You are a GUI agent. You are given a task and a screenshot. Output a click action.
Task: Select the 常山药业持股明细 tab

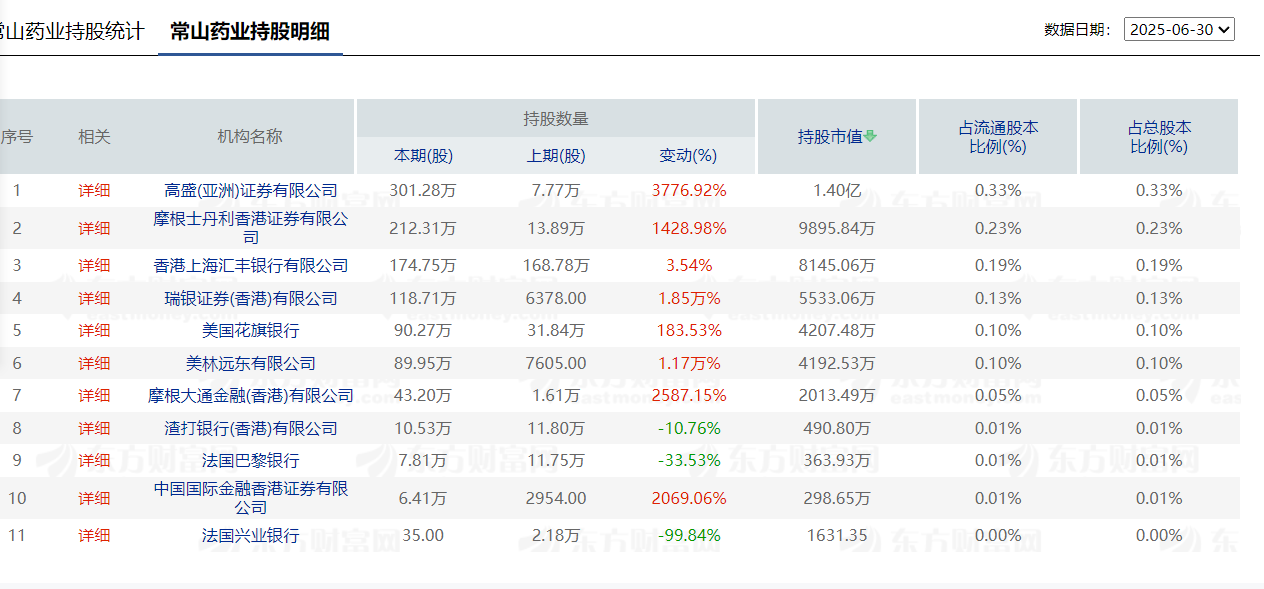(250, 31)
